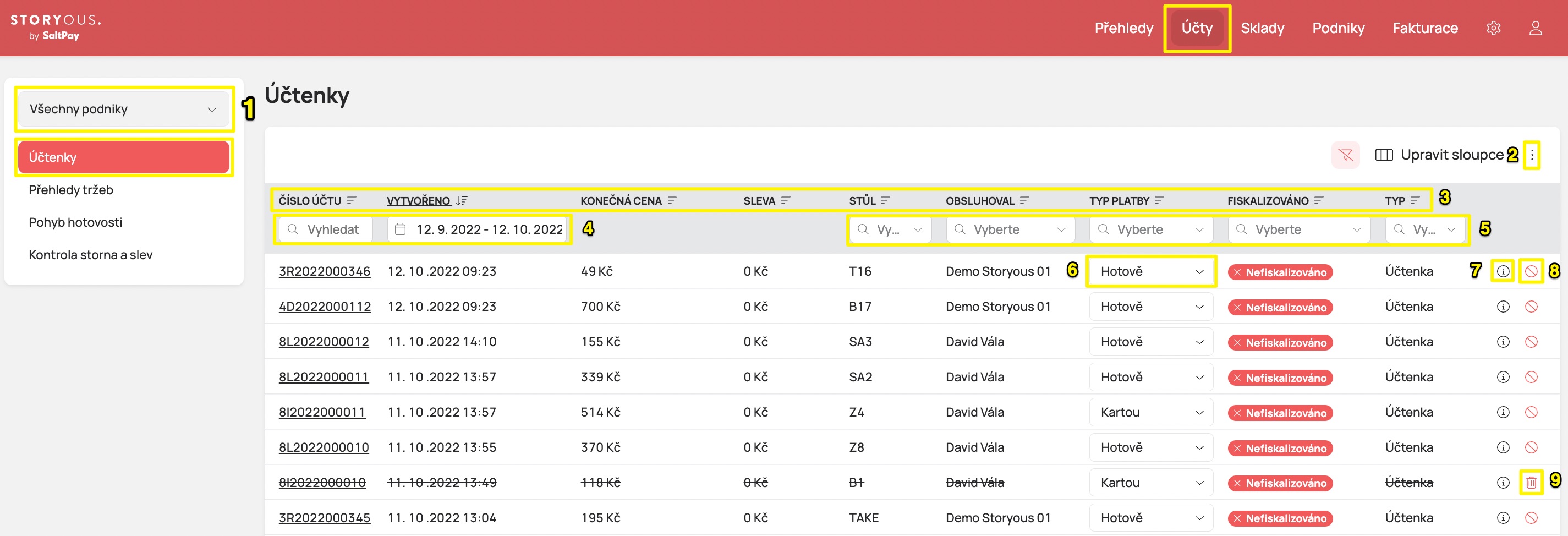Open receipt link 3R2022000345
The width and height of the screenshot is (1568, 536).
pyautogui.click(x=325, y=518)
